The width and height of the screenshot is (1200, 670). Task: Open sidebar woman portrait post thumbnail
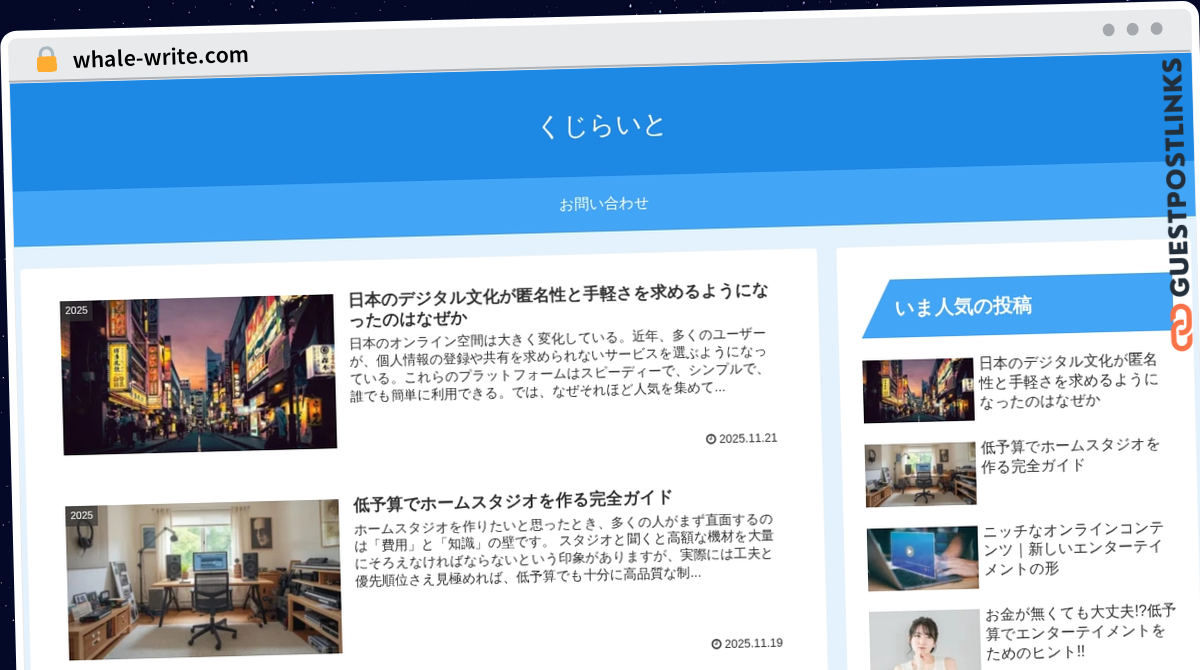(925, 640)
